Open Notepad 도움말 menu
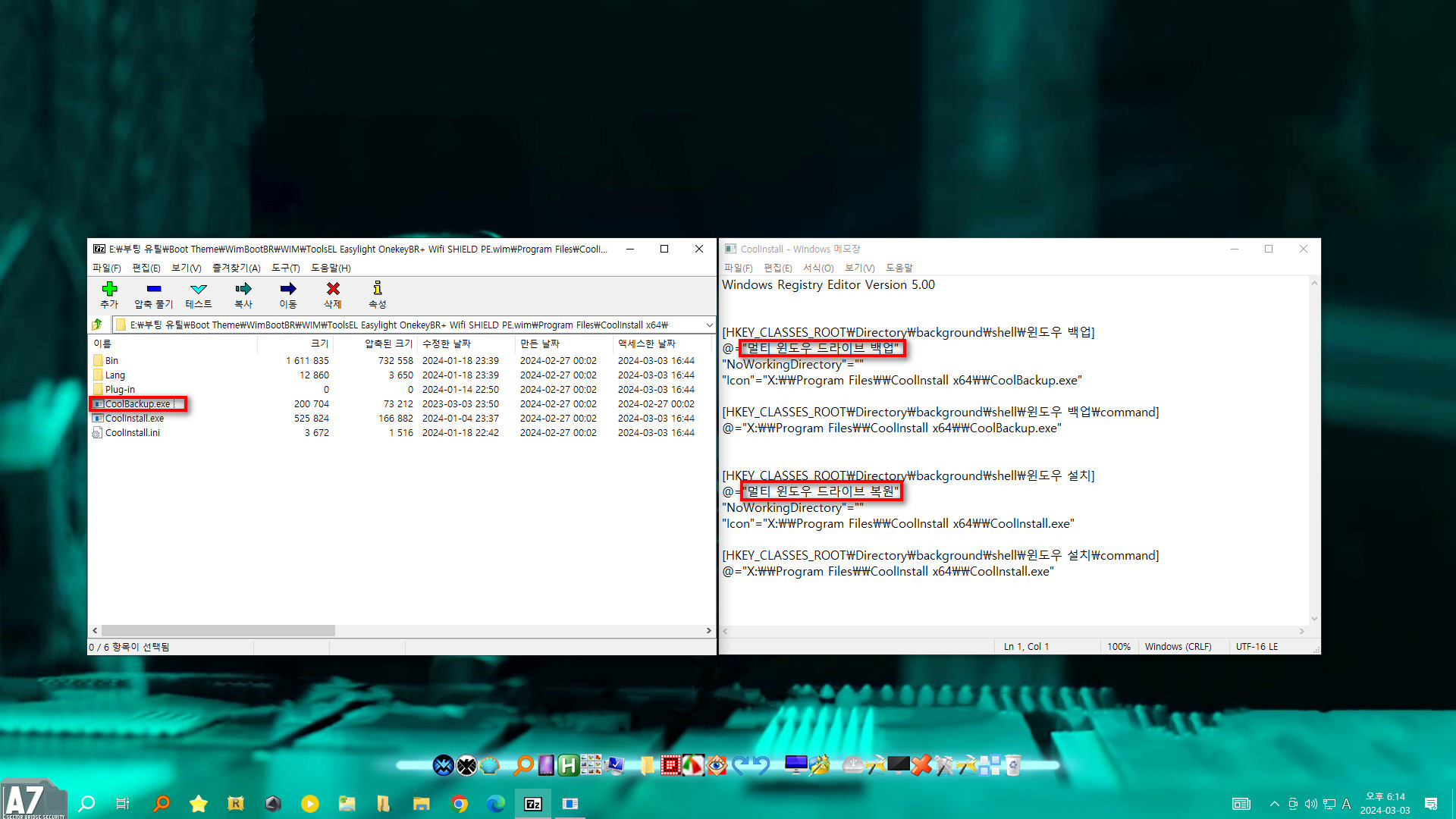1456x819 pixels. (899, 268)
